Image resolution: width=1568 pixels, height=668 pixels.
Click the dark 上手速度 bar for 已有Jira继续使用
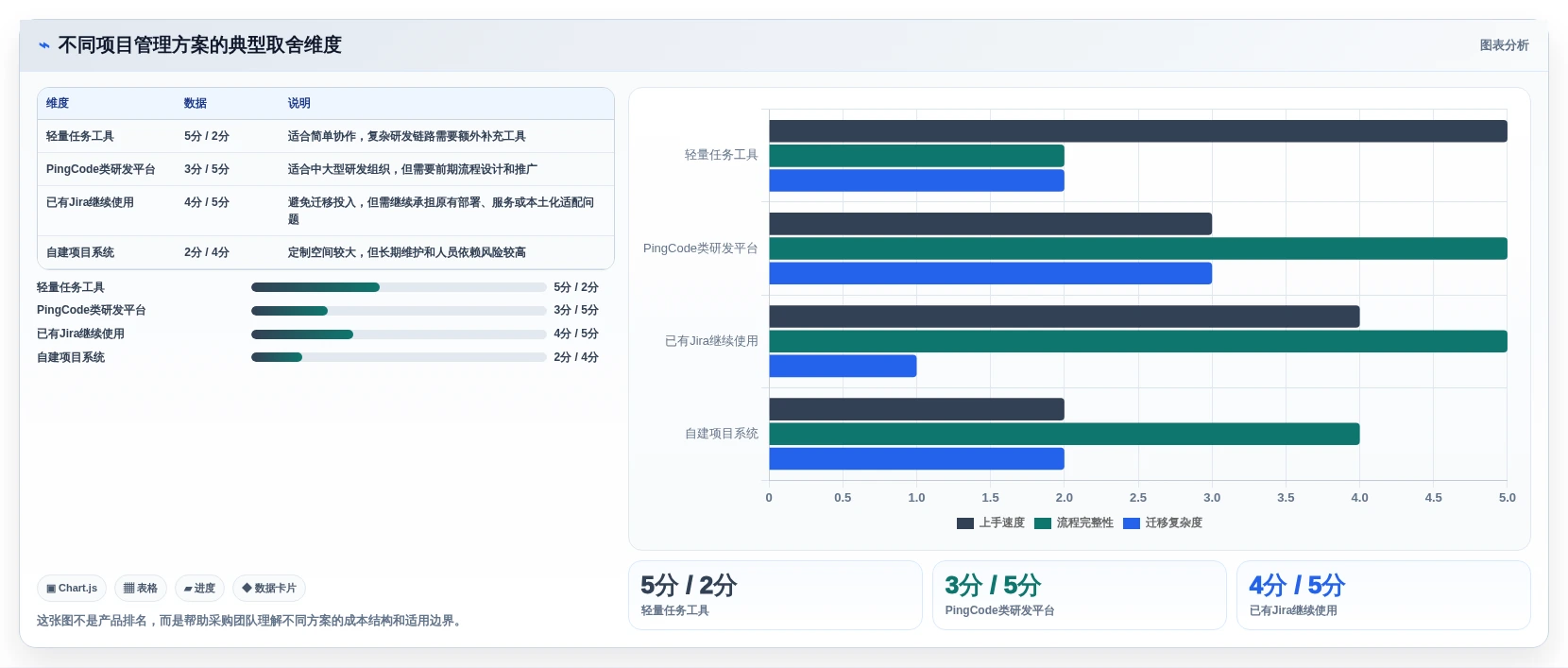[x=1065, y=317]
